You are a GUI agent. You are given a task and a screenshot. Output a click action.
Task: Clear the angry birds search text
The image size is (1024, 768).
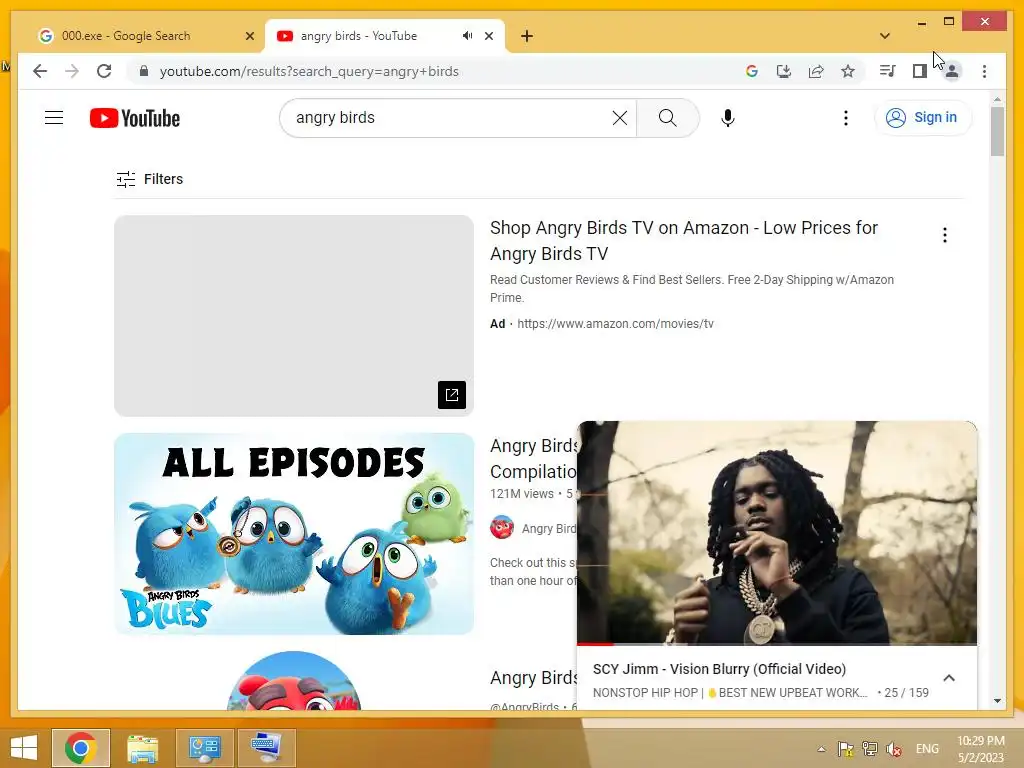coord(619,118)
